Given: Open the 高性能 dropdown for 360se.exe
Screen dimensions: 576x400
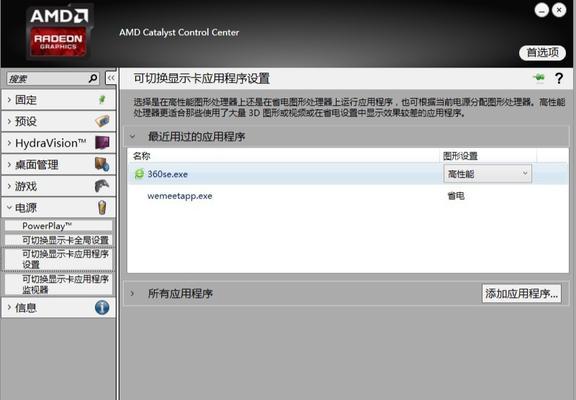Looking at the screenshot, I should 487,174.
